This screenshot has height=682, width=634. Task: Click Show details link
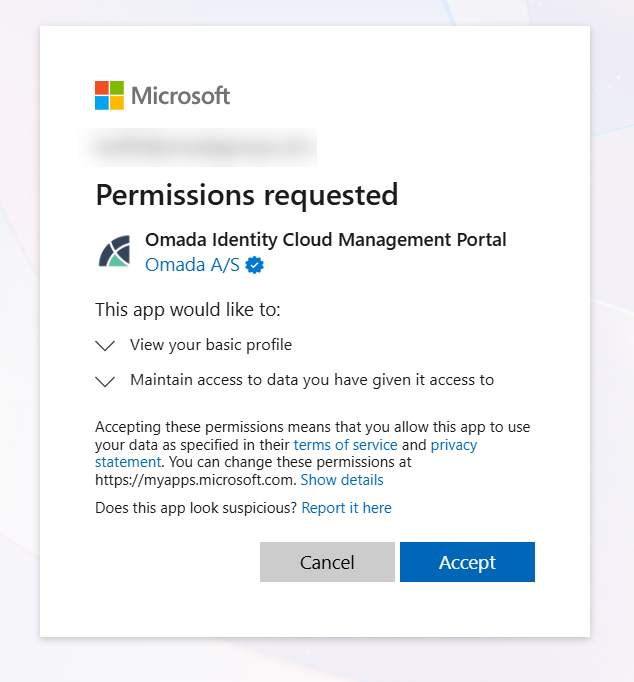pyautogui.click(x=342, y=480)
